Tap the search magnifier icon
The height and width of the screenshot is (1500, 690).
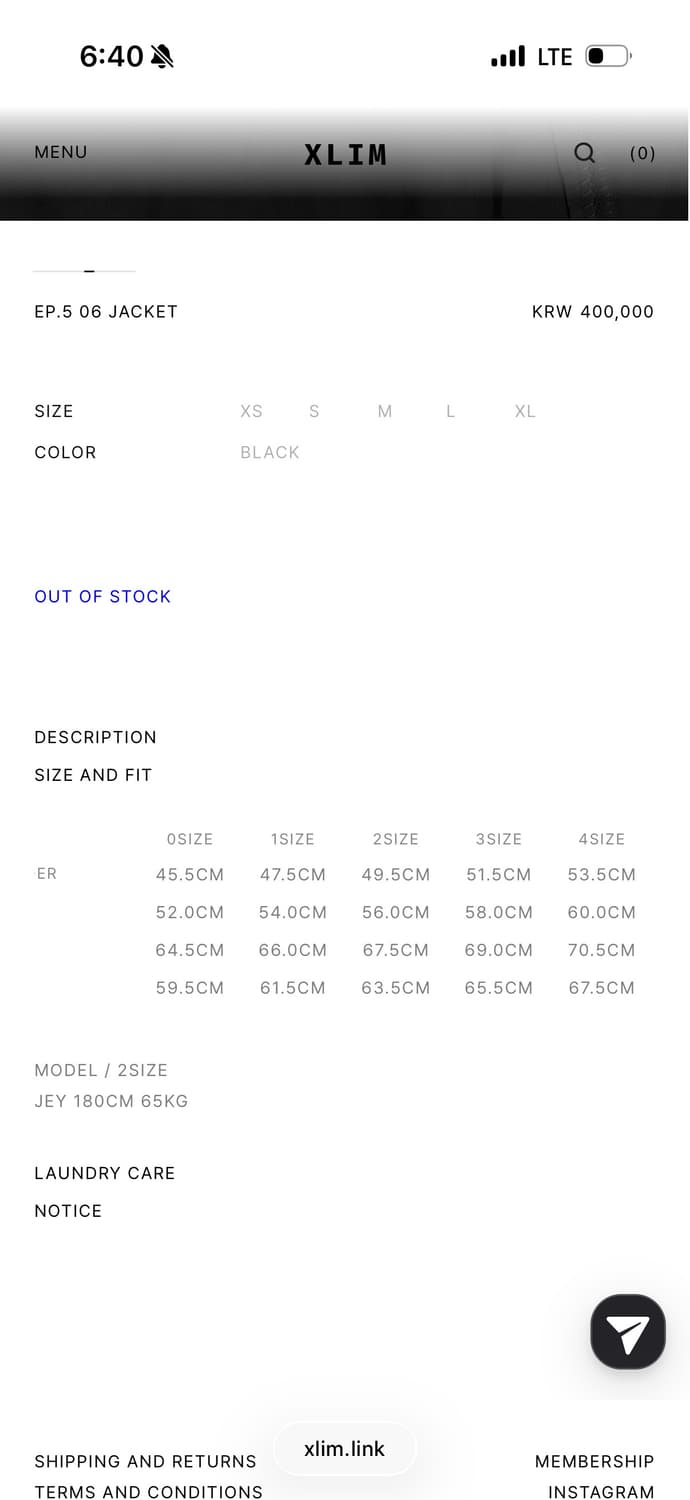click(x=585, y=152)
